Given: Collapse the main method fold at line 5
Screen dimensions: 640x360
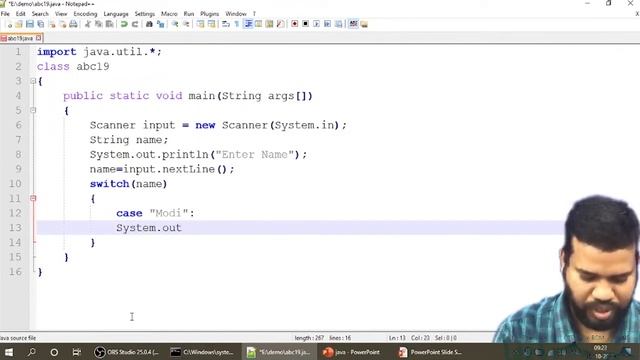Looking at the screenshot, I should click(x=33, y=110).
